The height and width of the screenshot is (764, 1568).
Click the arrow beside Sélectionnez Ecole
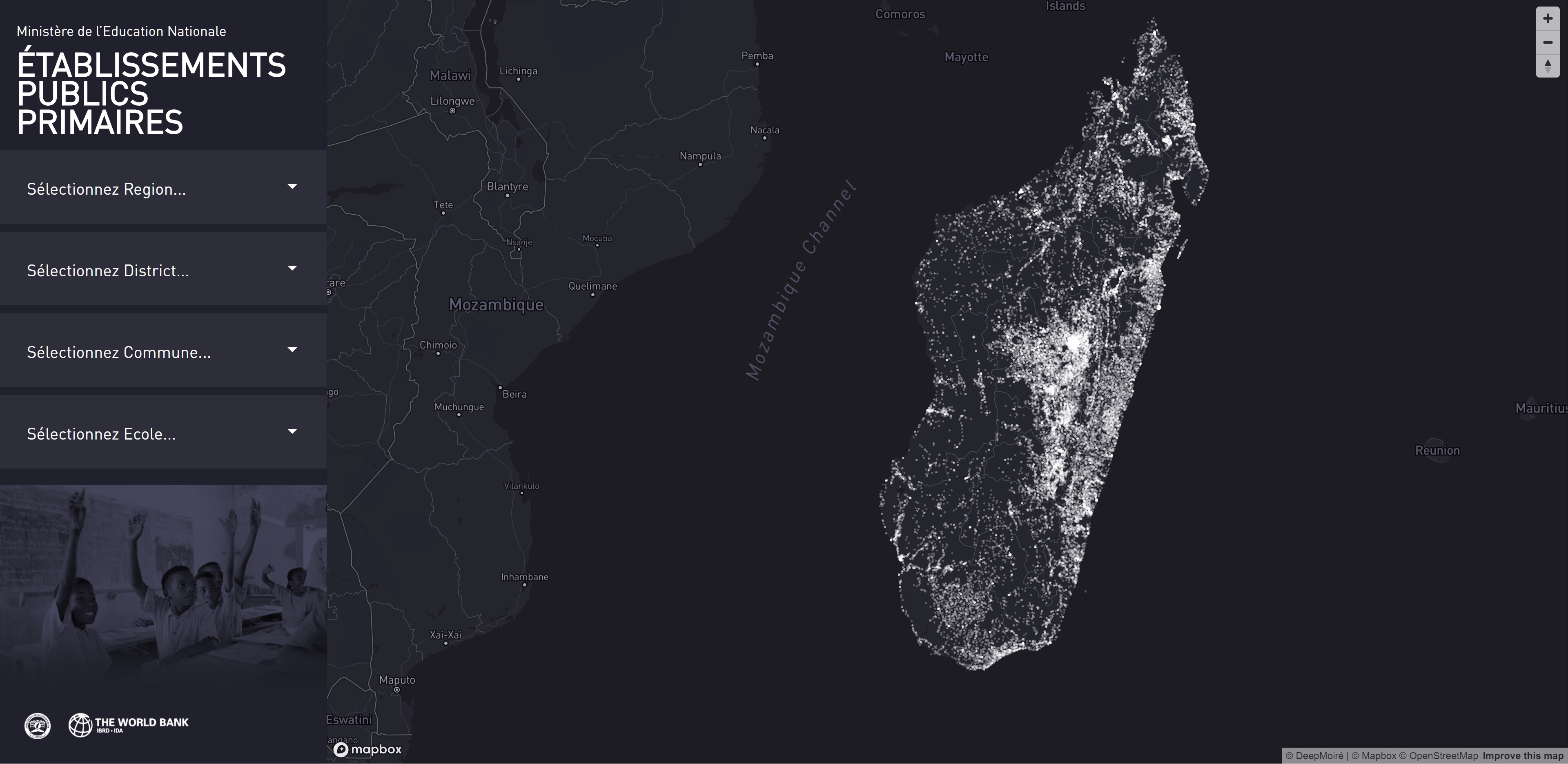click(292, 431)
